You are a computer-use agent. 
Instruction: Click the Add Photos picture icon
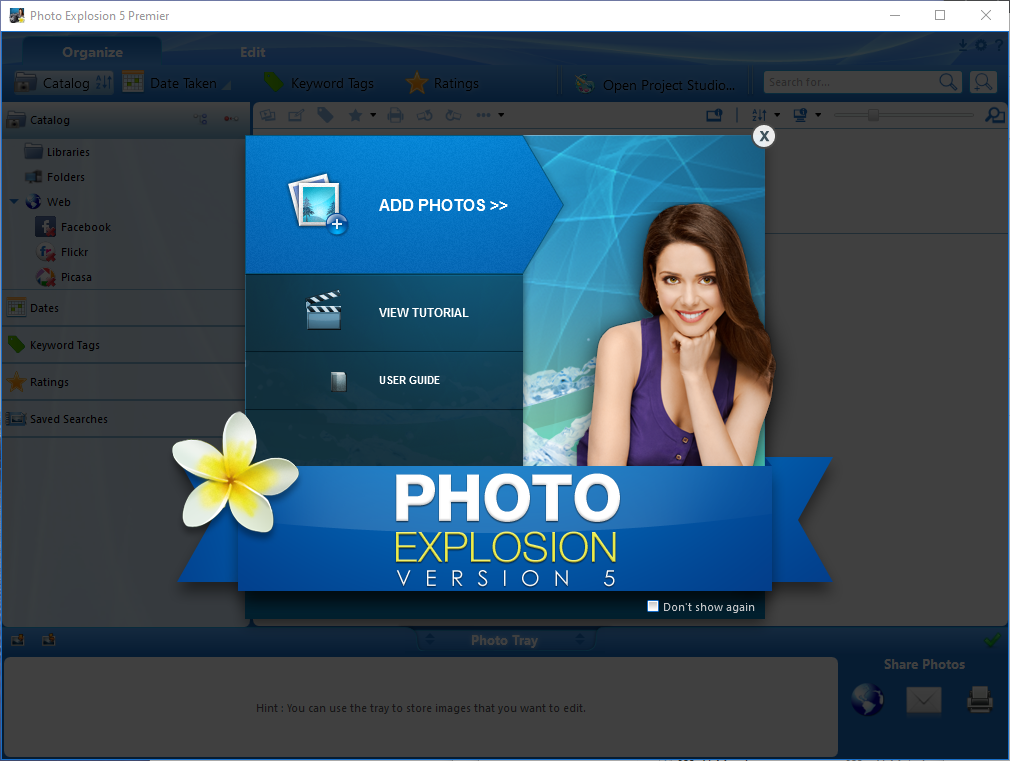pos(318,204)
